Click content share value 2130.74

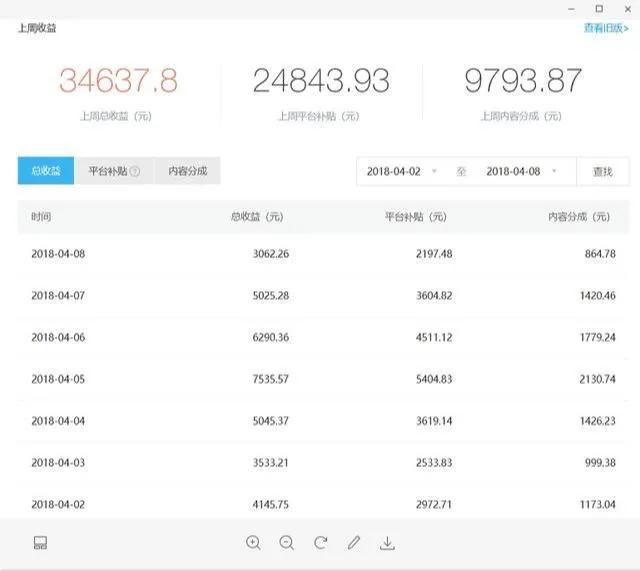pos(598,379)
